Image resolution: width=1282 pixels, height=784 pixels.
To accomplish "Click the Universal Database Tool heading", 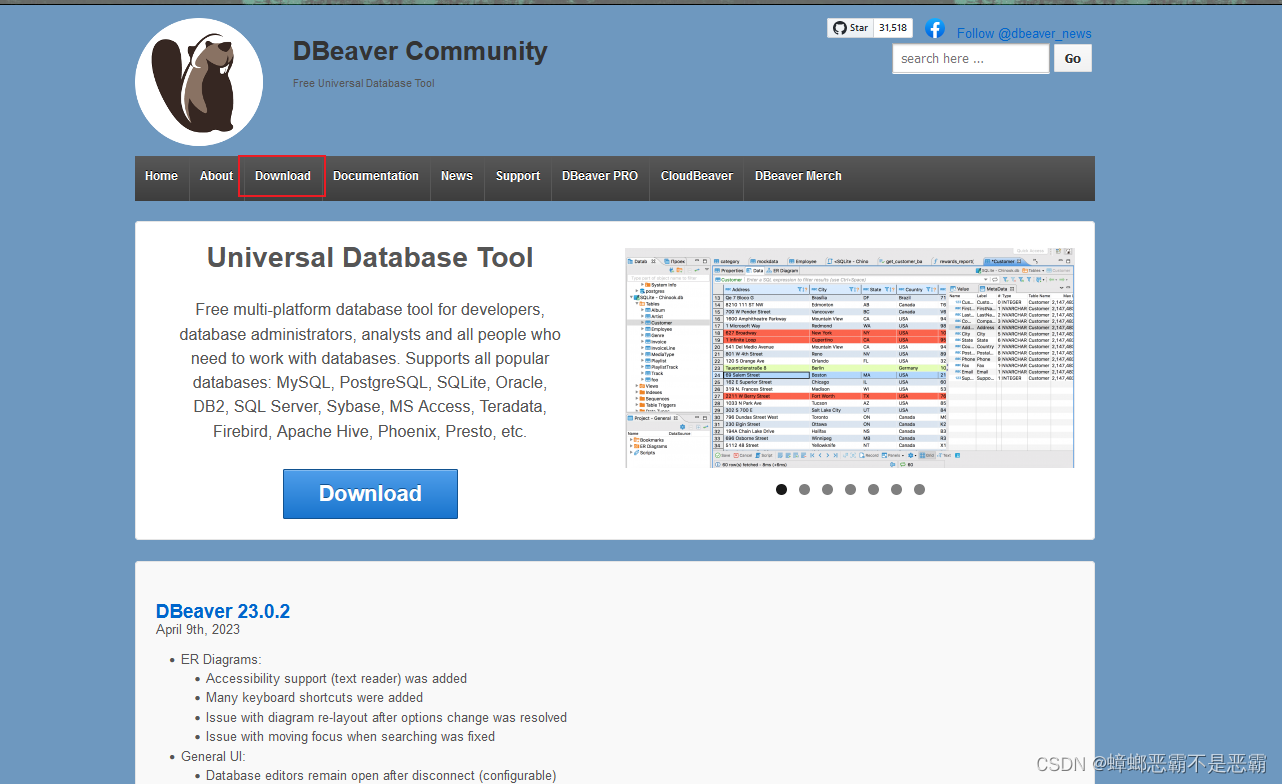I will [x=370, y=258].
